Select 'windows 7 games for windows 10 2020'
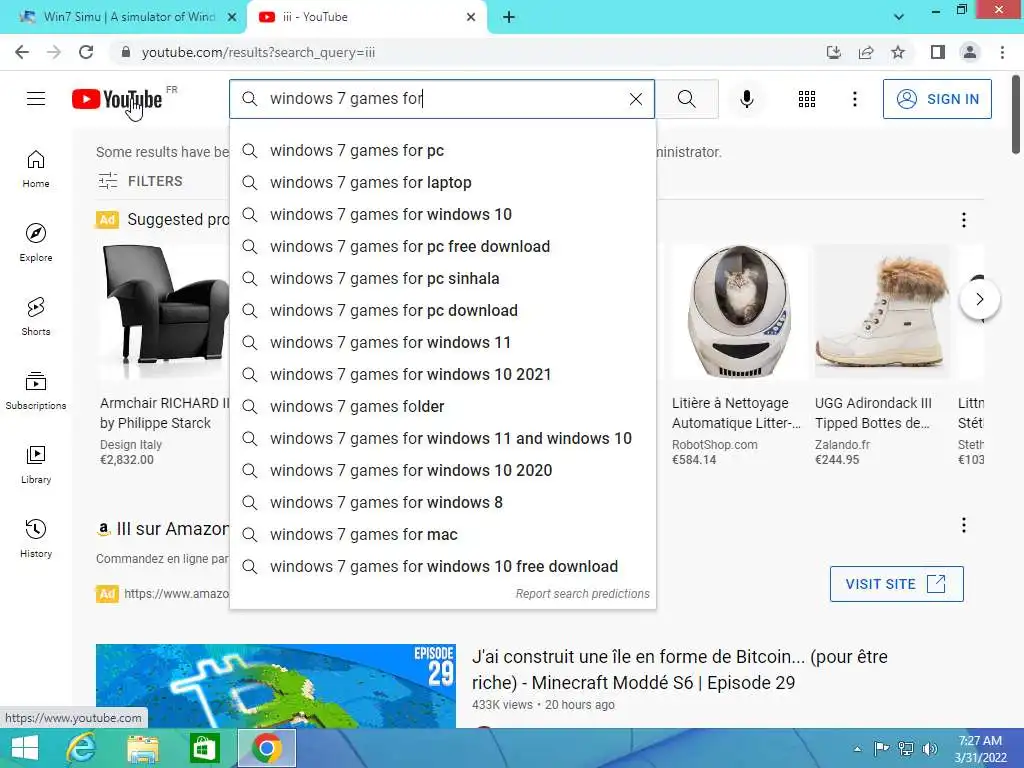 pos(443,471)
